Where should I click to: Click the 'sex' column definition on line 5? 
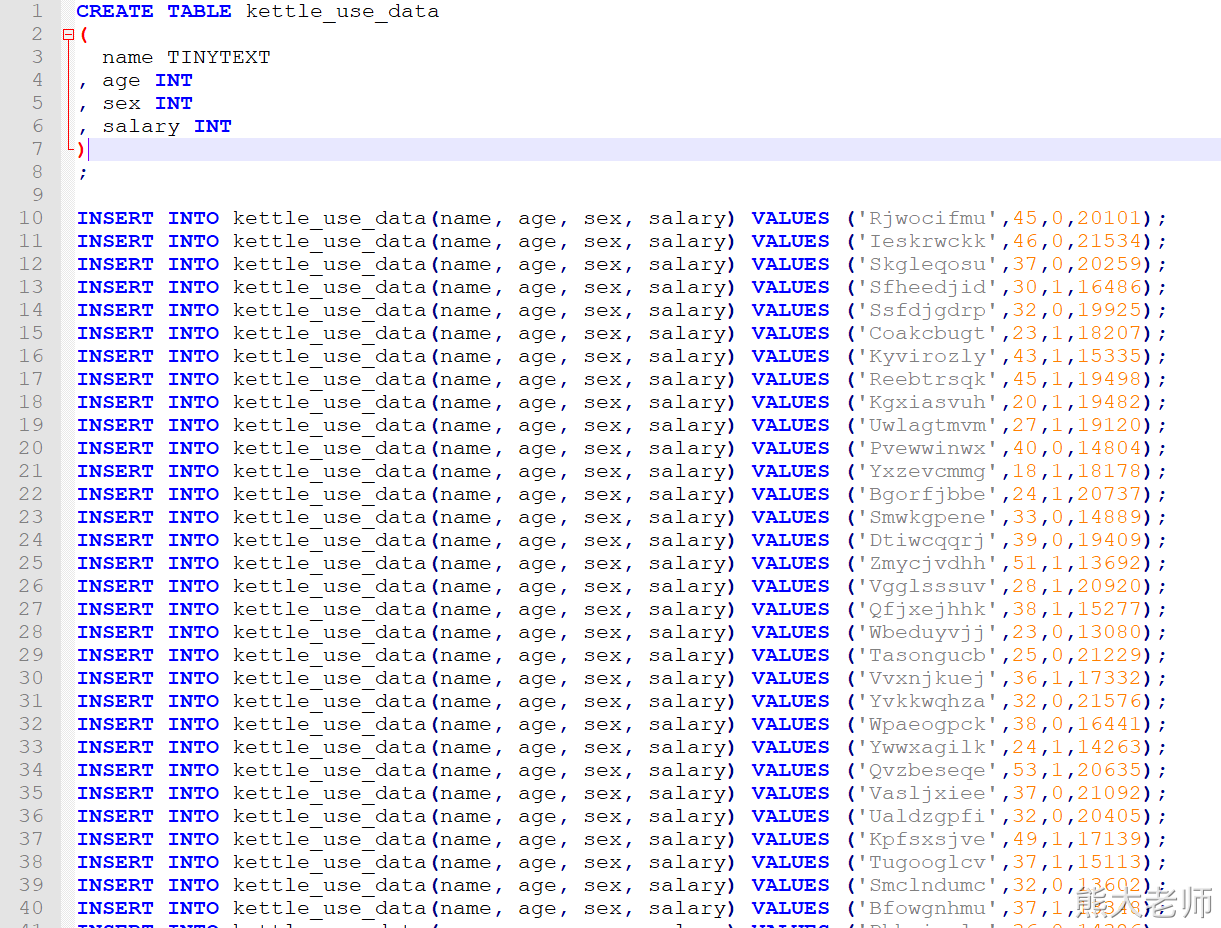(x=147, y=104)
